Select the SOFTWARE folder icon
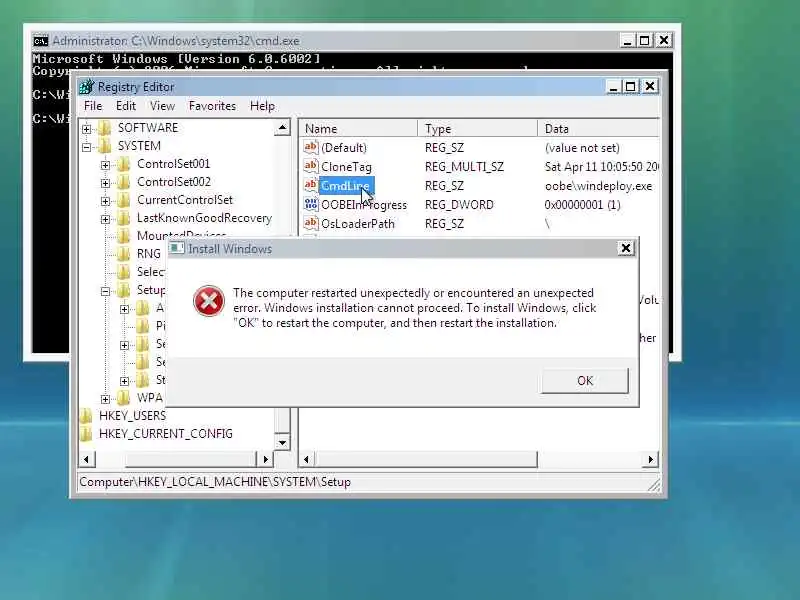800x600 pixels. tap(105, 128)
